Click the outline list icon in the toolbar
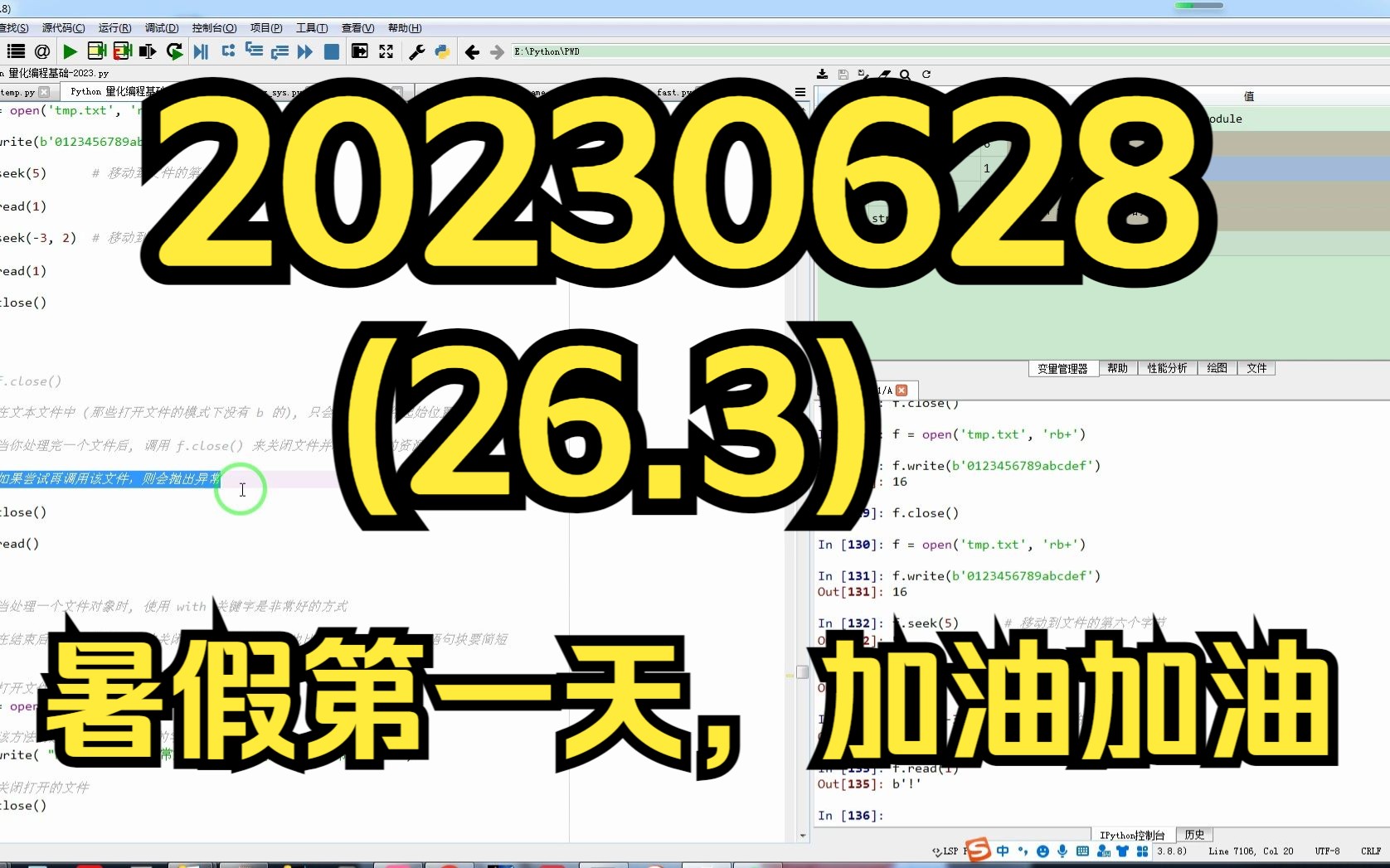 click(x=16, y=51)
